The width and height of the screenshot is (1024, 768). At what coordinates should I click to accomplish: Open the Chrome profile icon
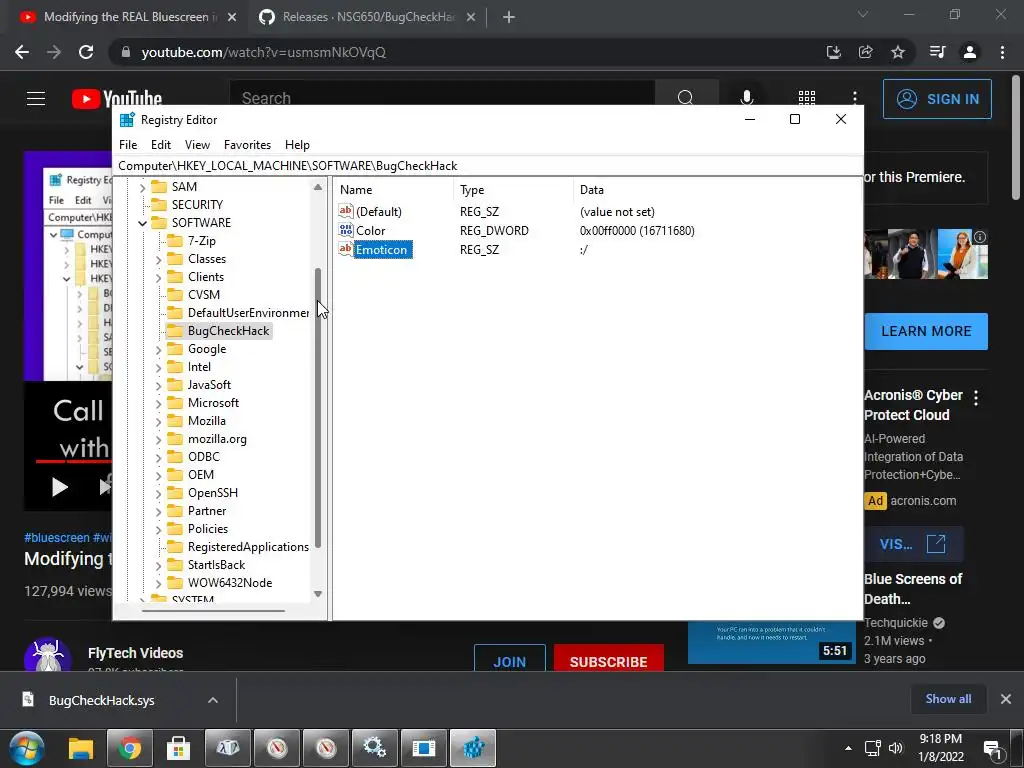tap(970, 52)
